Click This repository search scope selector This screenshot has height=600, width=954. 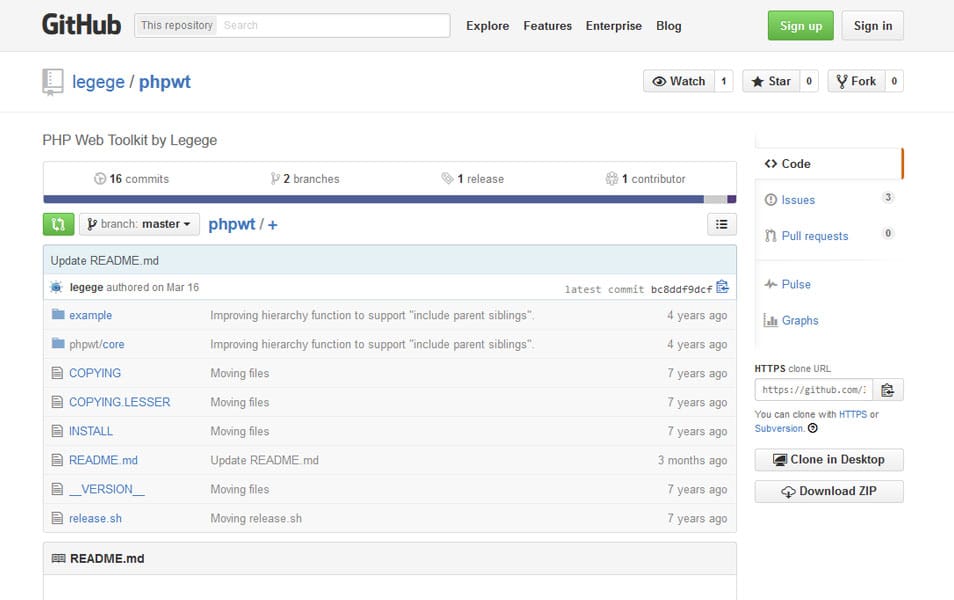point(176,26)
